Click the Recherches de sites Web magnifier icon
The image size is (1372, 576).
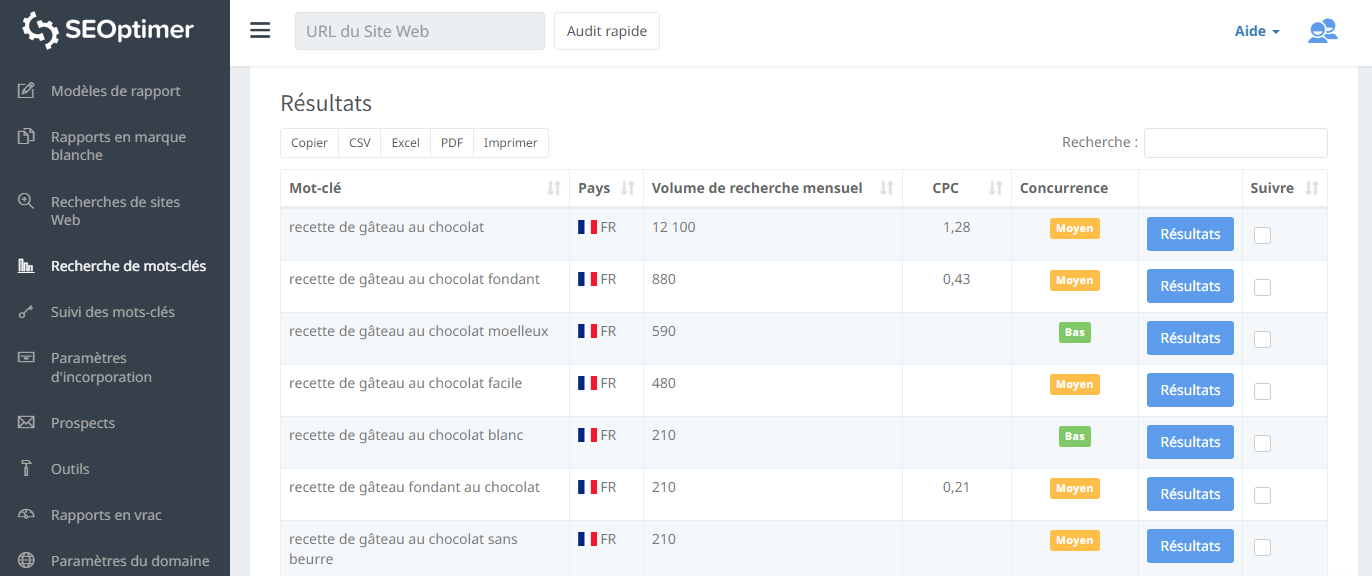pyautogui.click(x=27, y=201)
